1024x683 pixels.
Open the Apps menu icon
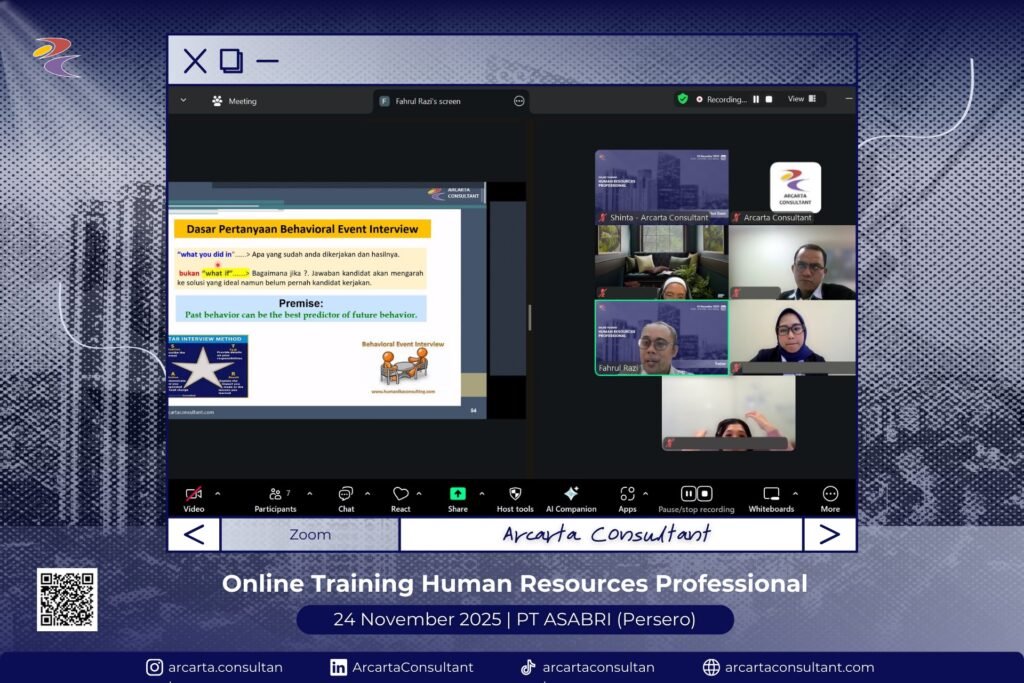(x=627, y=494)
